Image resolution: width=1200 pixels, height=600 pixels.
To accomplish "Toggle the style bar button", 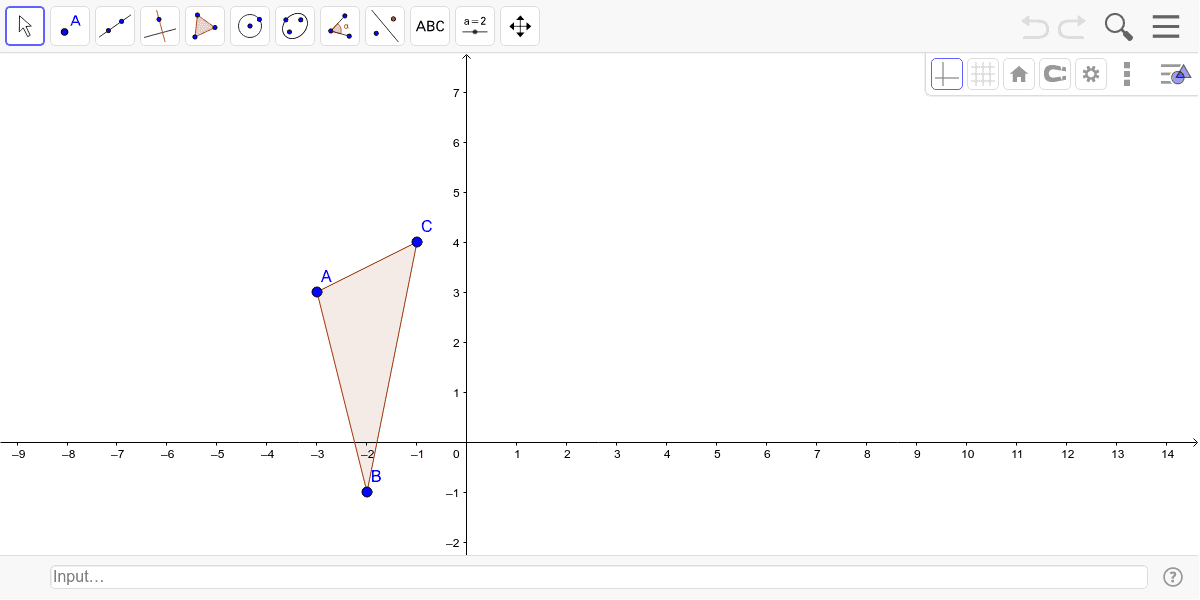I will [1175, 74].
